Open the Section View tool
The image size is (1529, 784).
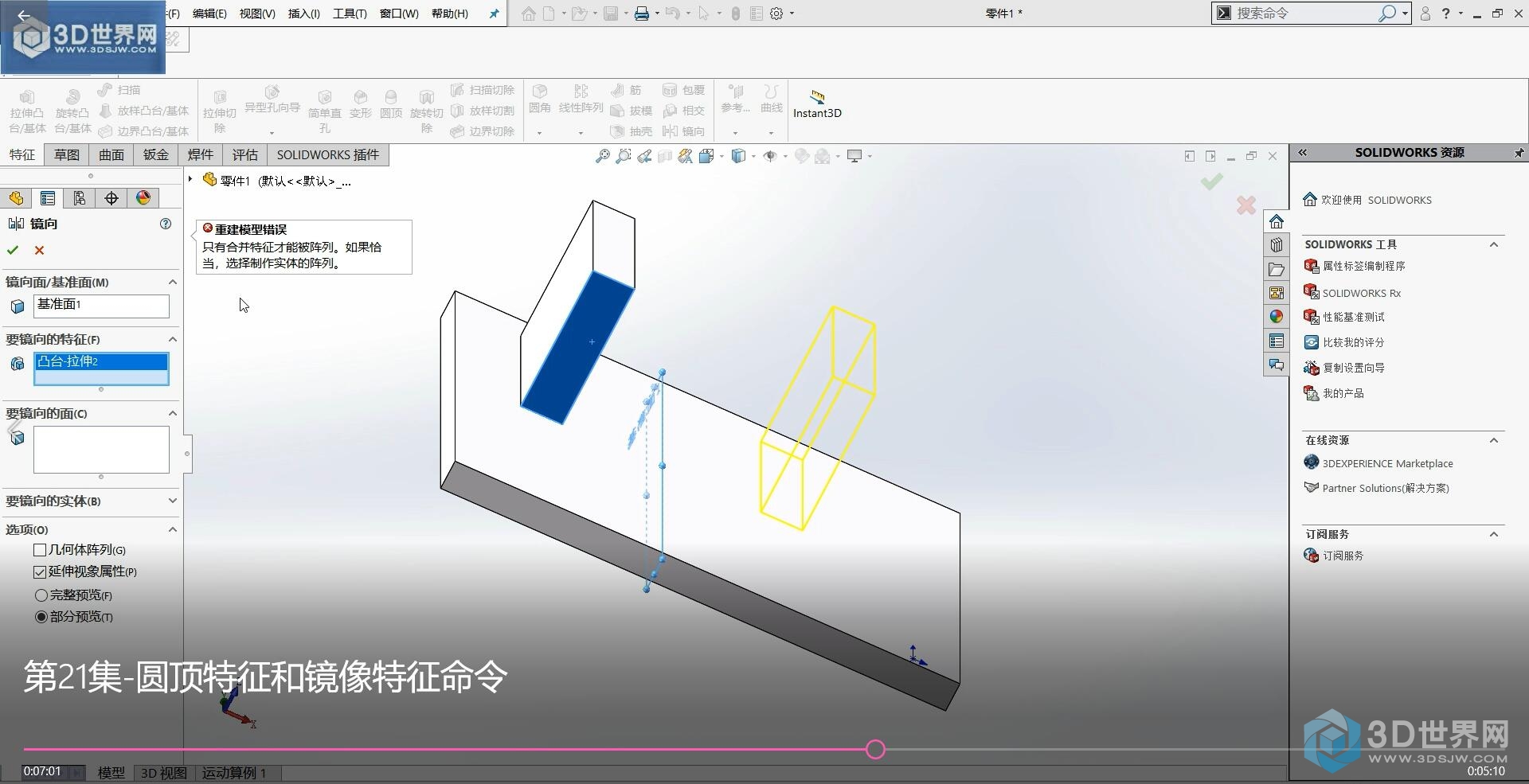coord(665,156)
